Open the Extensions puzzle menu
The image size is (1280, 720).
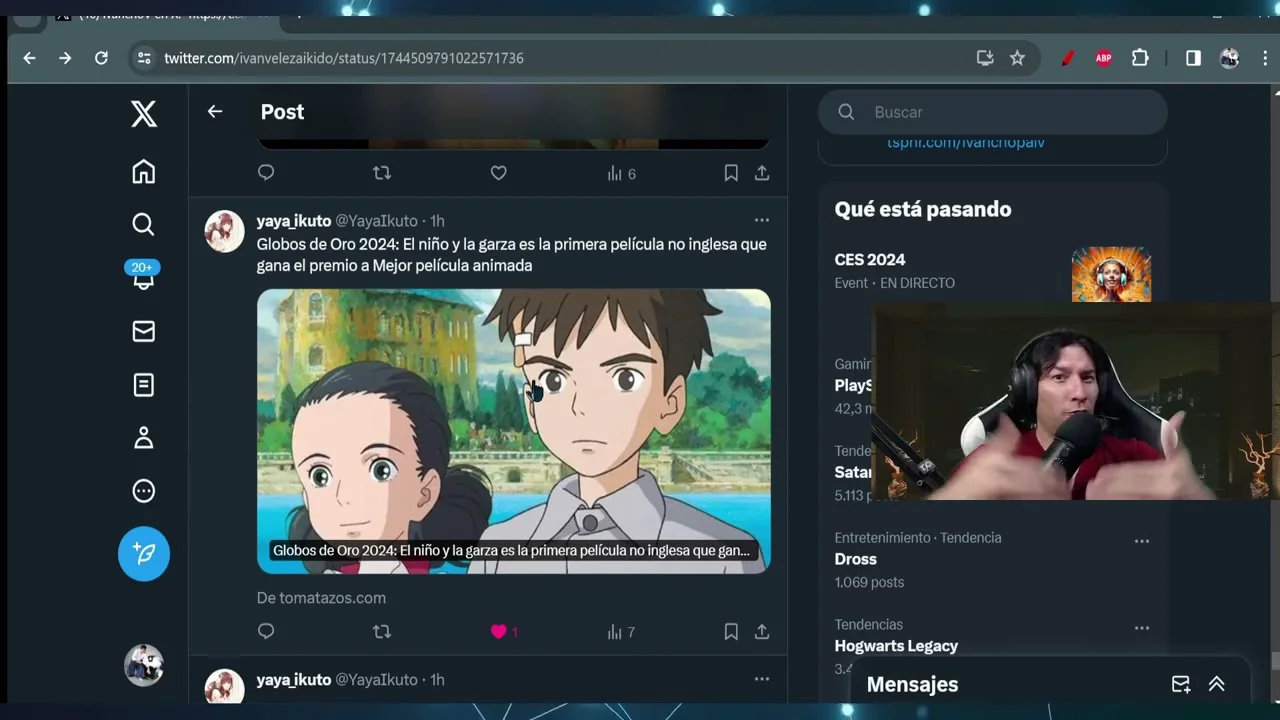(1140, 58)
